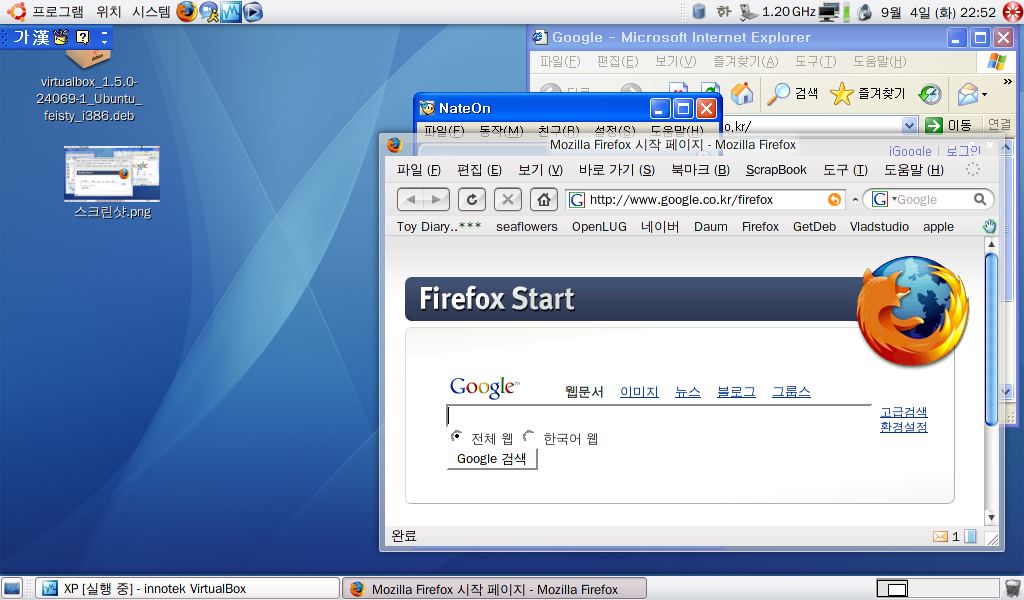Click the small arrow beside the Firefox URL bar
The image size is (1024, 600).
pos(855,200)
